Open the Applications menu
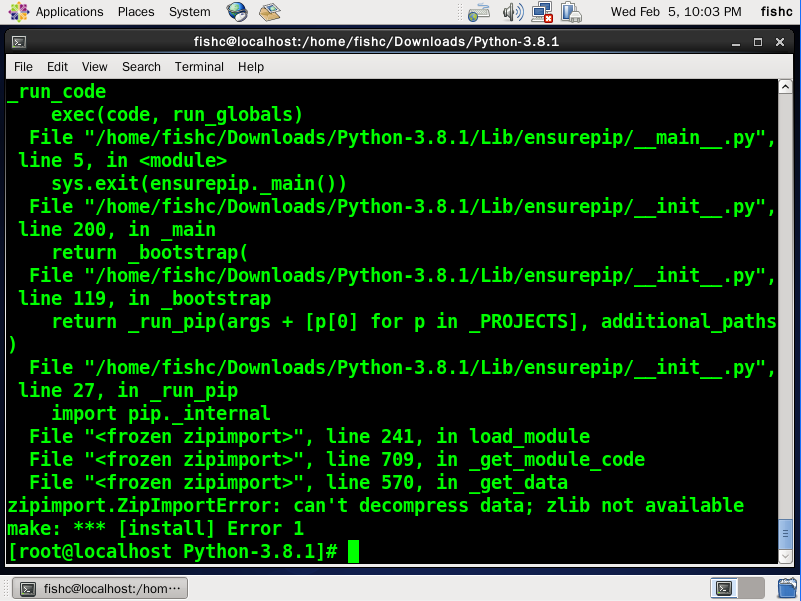801x601 pixels. (58, 12)
